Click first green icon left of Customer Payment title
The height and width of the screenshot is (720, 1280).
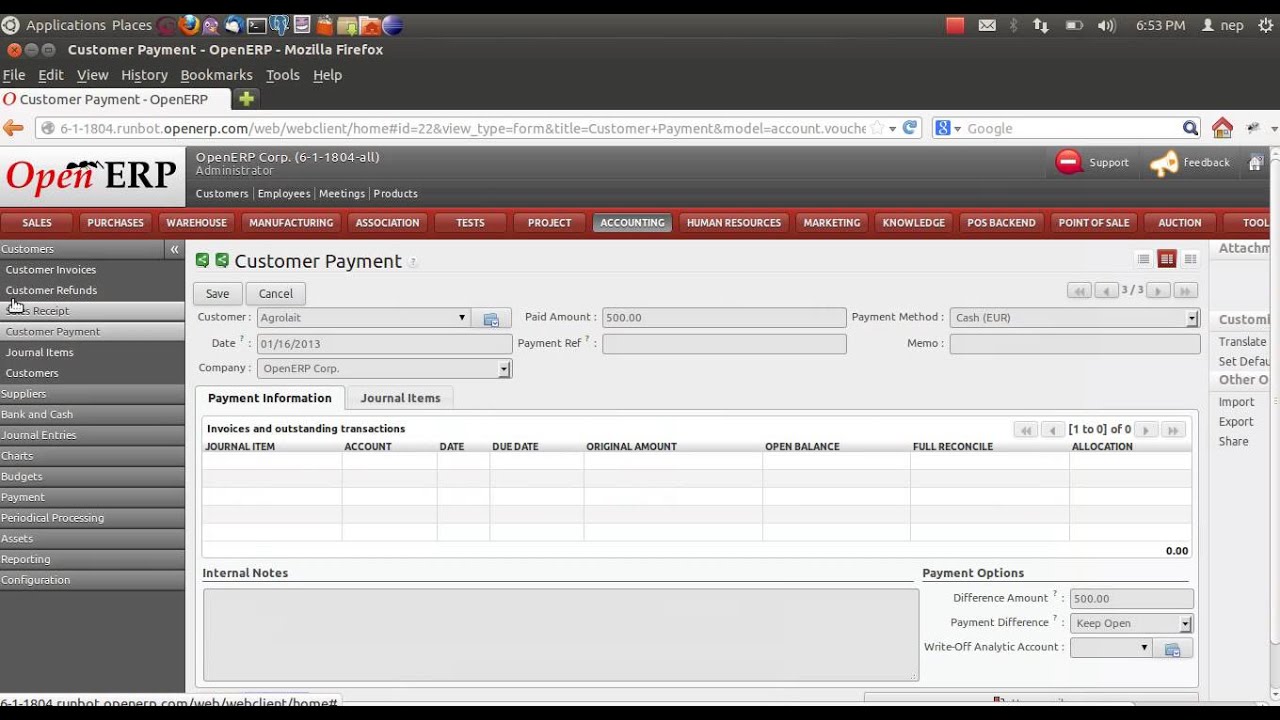click(202, 260)
